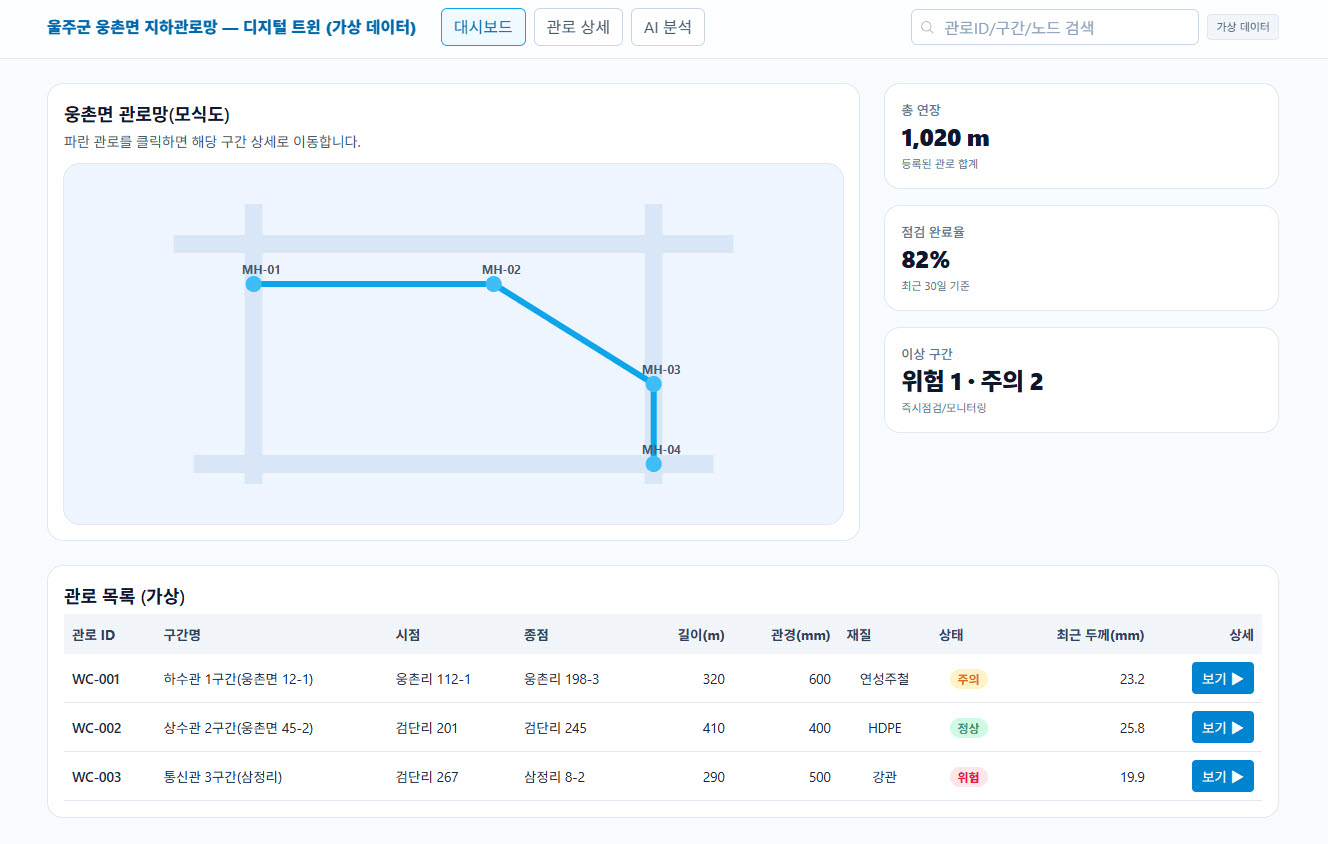
Task: Select the 총 연장 1,020 m card
Action: pyautogui.click(x=1081, y=136)
